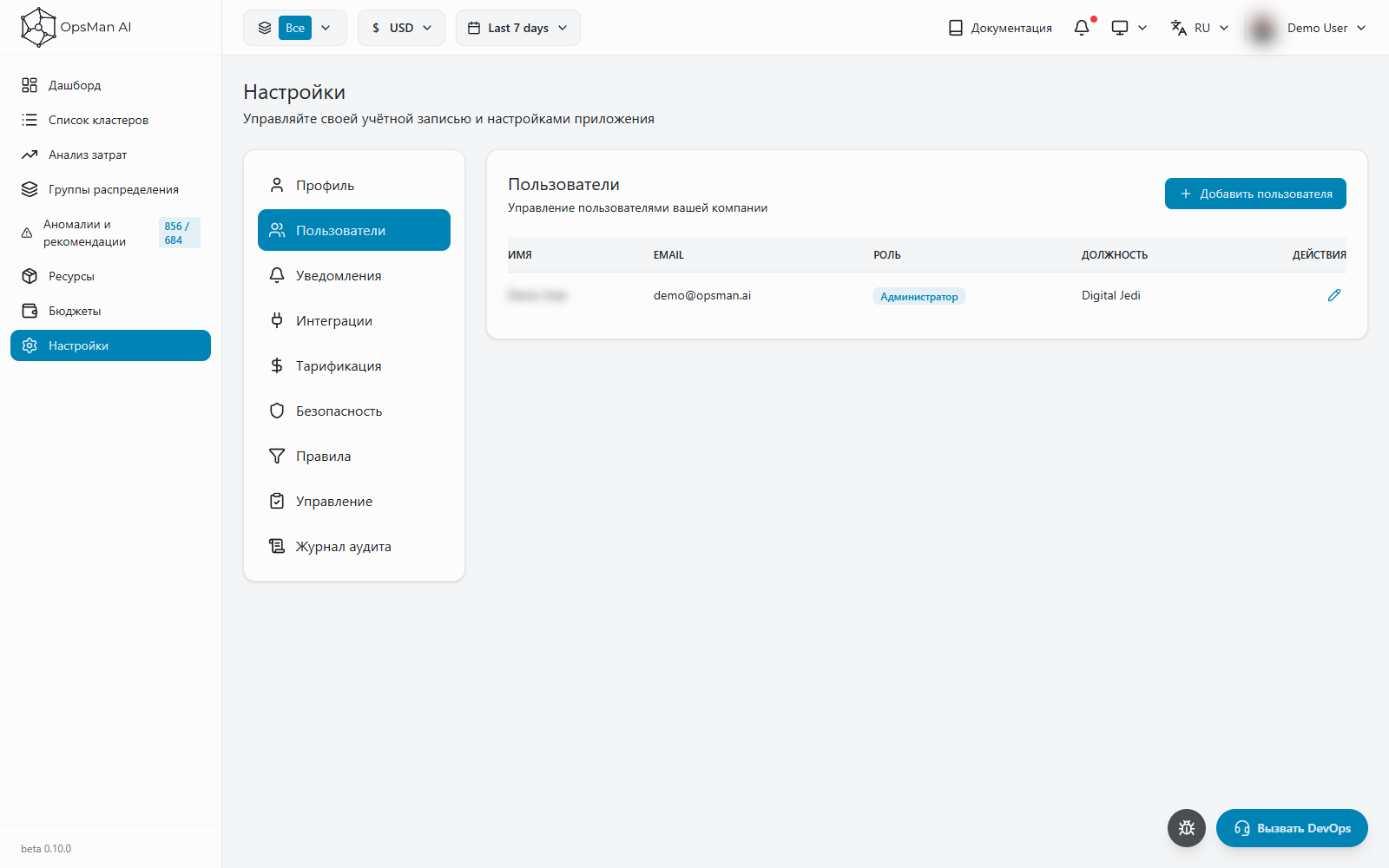
Task: Open Документация link
Action: coord(1000,28)
